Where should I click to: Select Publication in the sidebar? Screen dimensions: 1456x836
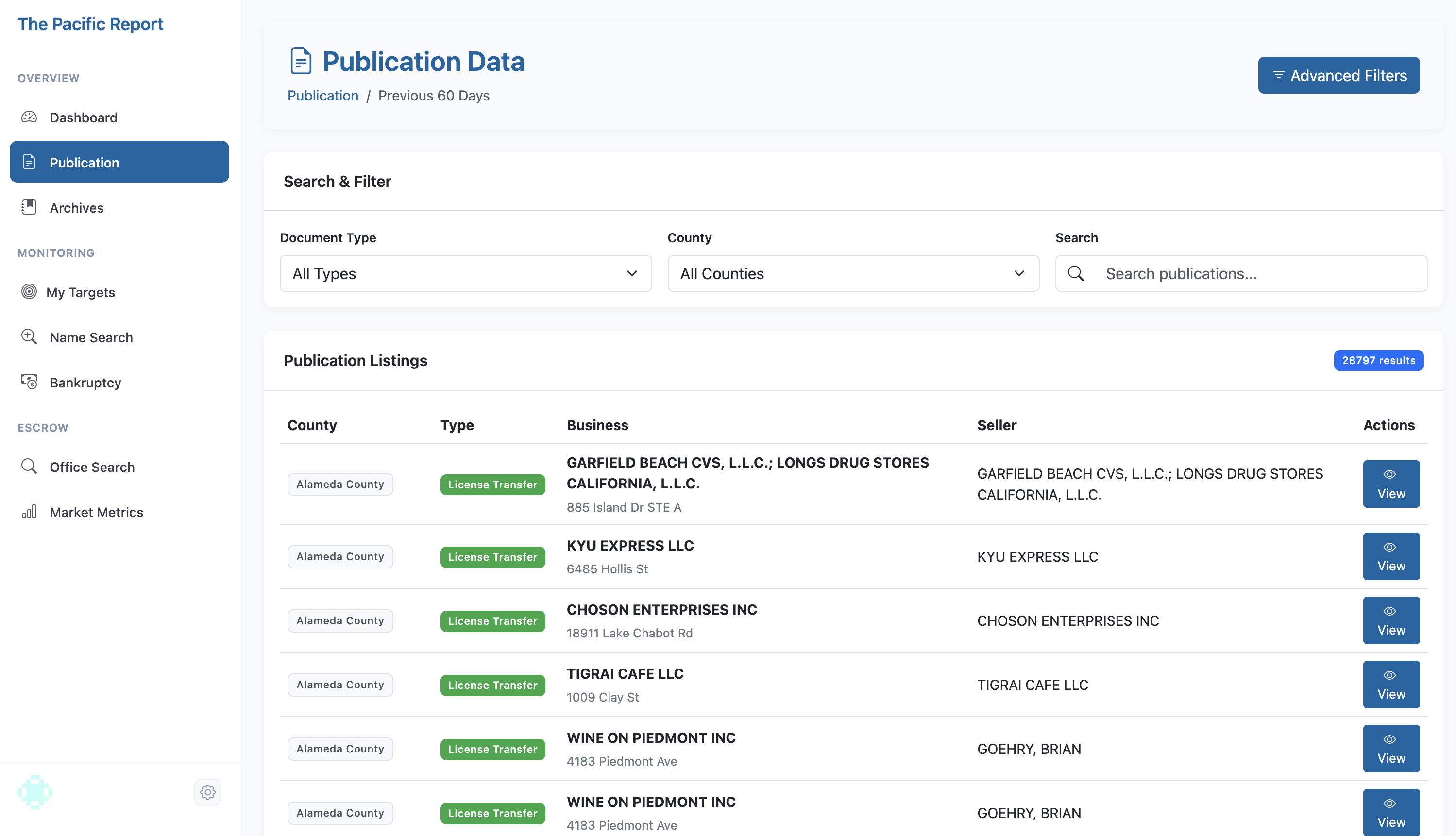(x=119, y=162)
